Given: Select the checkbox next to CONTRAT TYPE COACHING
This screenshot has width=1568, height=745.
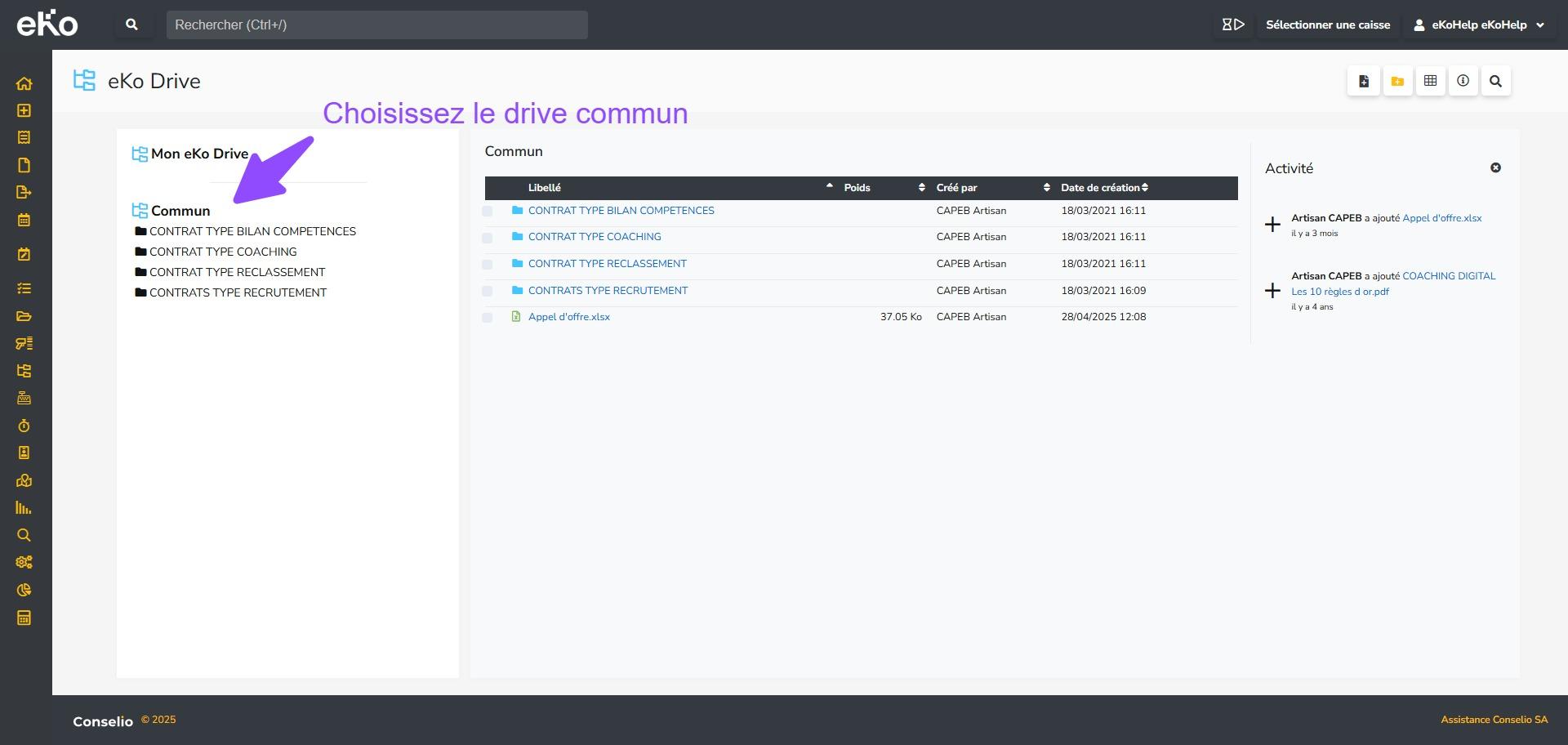Looking at the screenshot, I should (488, 238).
